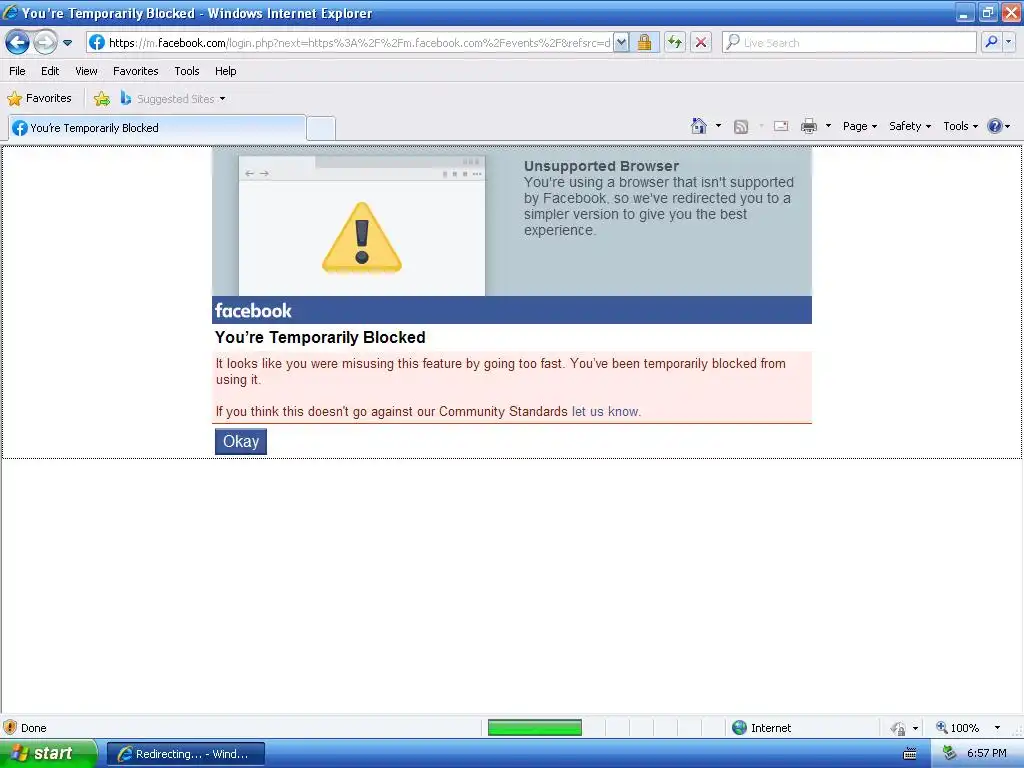
Task: Click the 'You're Temporarily Blocked' heading
Action: point(320,338)
